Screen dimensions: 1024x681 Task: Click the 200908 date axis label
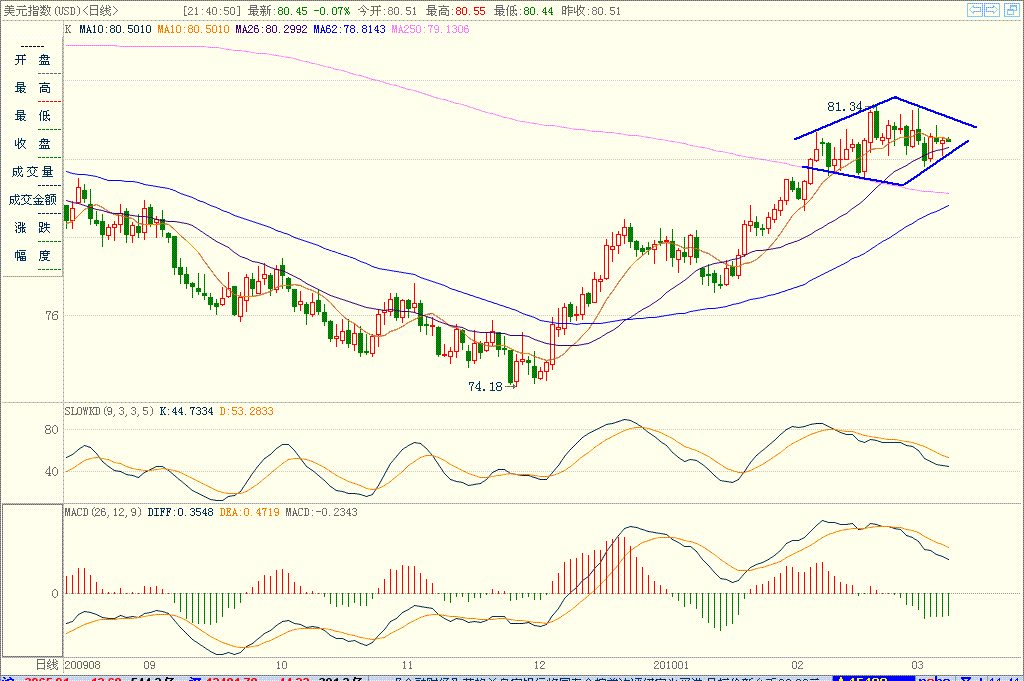[x=82, y=665]
